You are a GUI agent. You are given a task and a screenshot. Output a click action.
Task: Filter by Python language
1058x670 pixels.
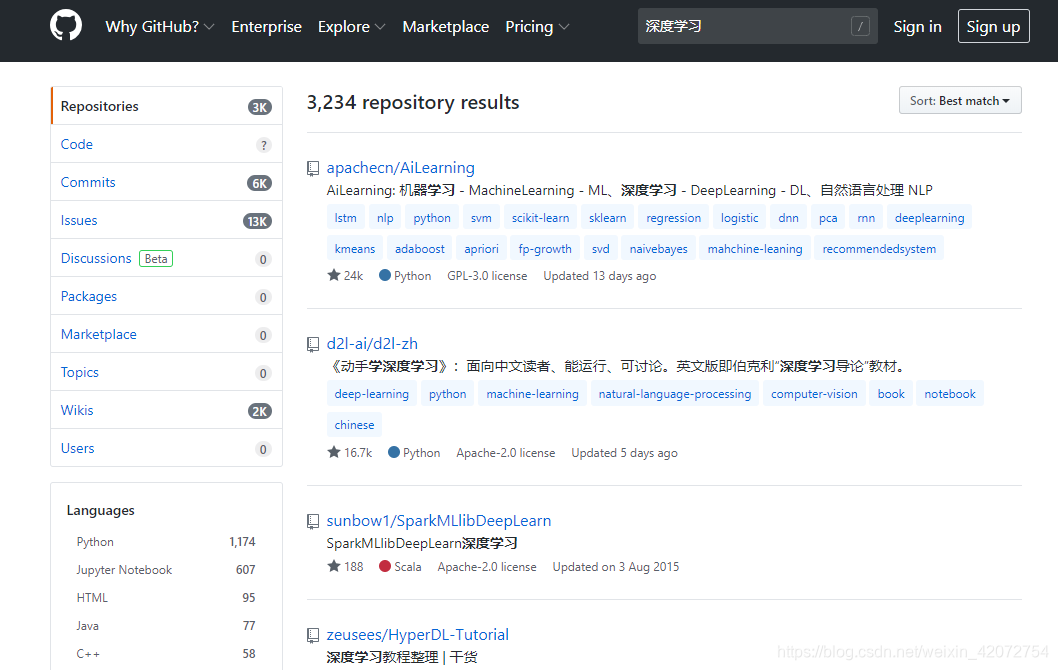coord(166,542)
